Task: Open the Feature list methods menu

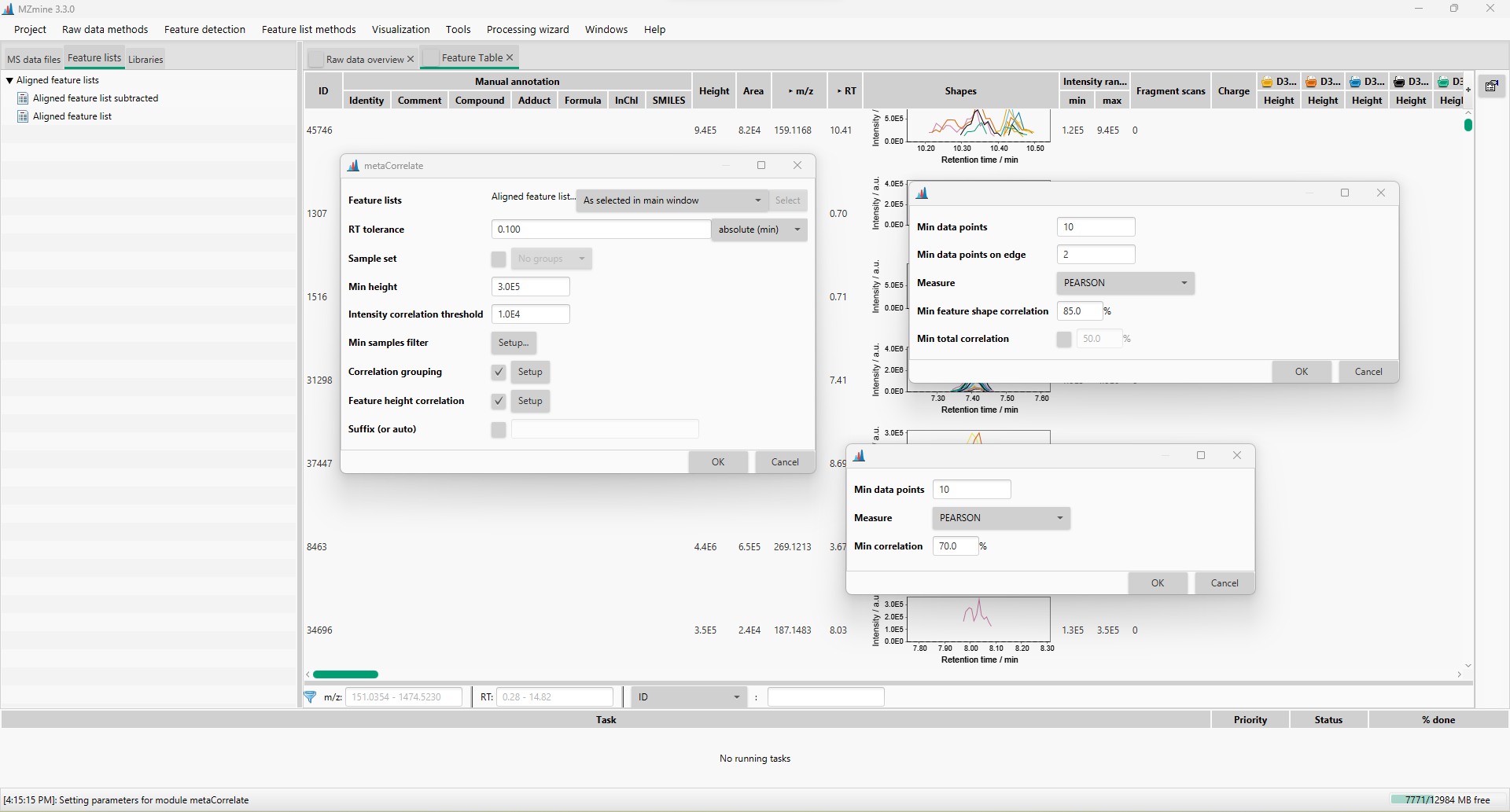Action: coord(308,29)
